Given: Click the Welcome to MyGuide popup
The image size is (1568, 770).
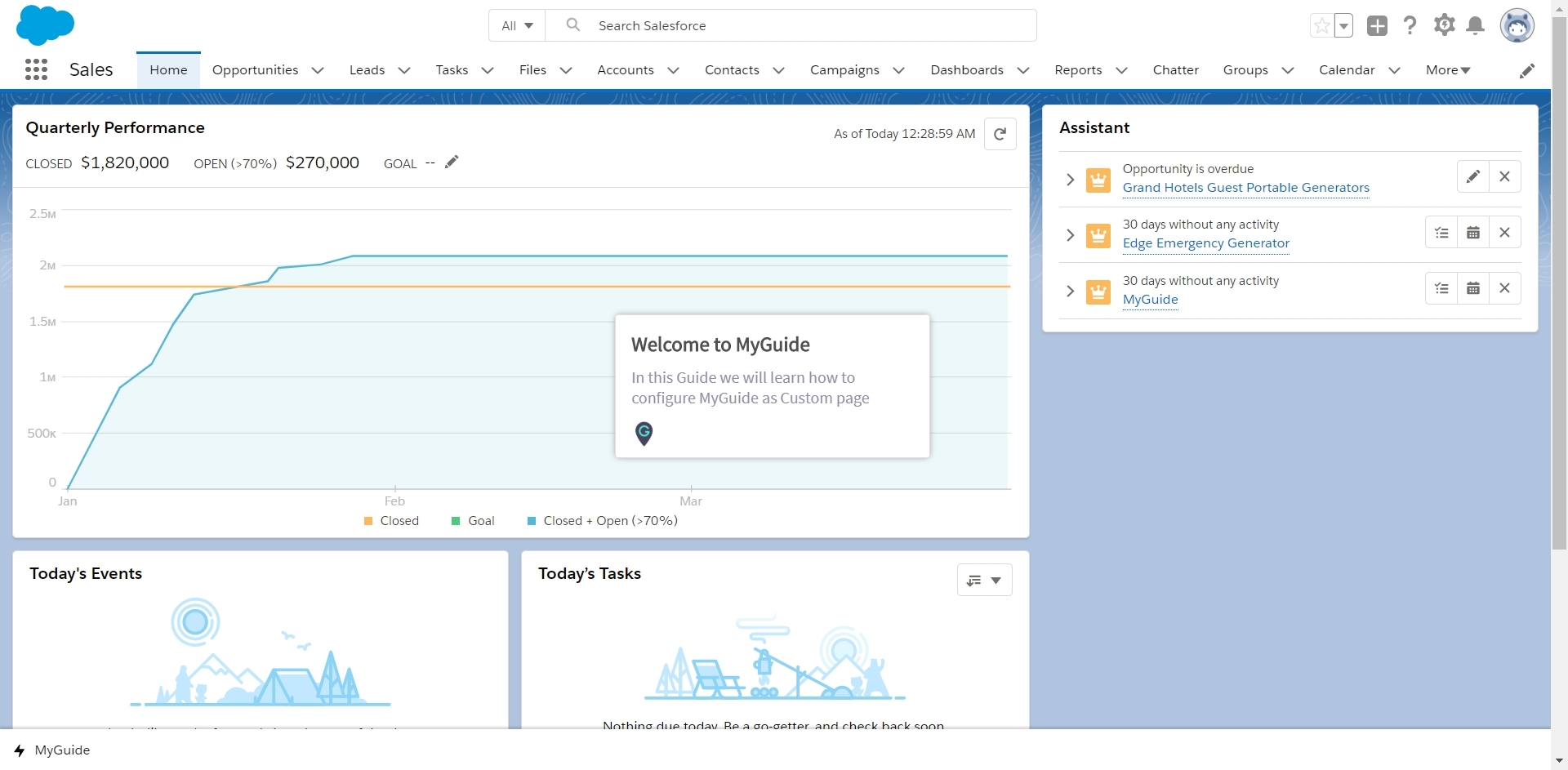Looking at the screenshot, I should (x=773, y=386).
